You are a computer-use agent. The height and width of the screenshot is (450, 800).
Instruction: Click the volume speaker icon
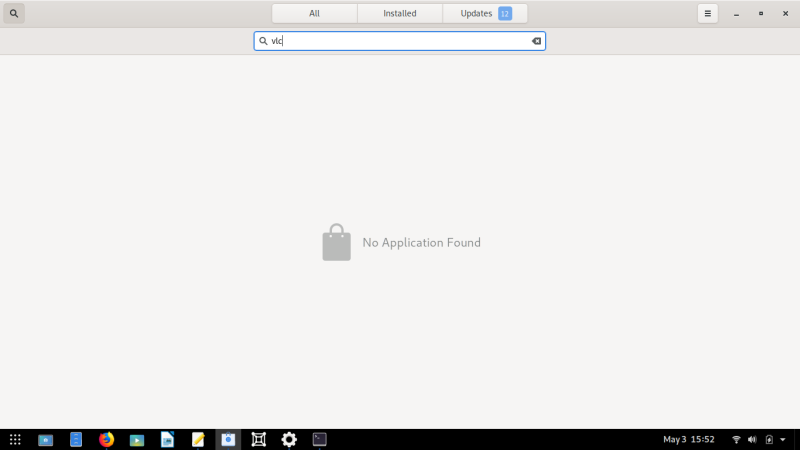click(x=752, y=439)
